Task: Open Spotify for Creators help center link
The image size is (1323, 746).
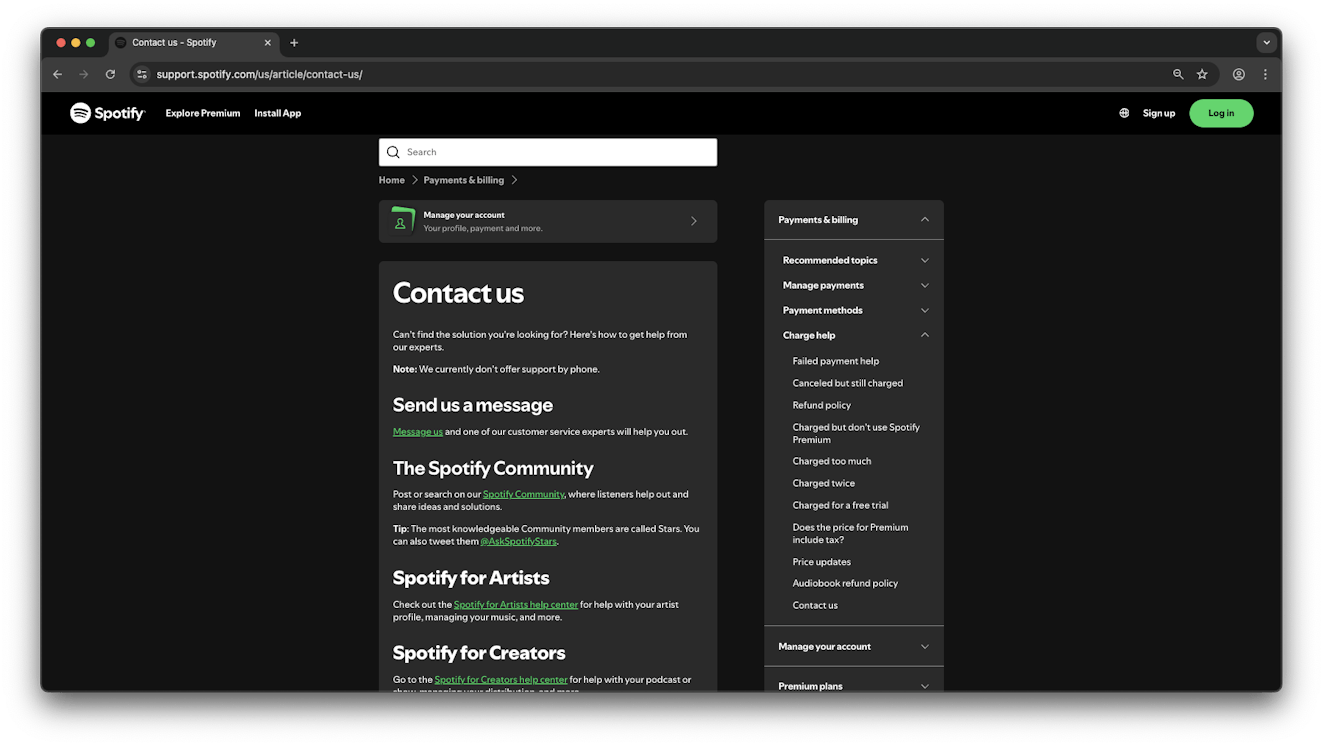Action: pos(501,679)
